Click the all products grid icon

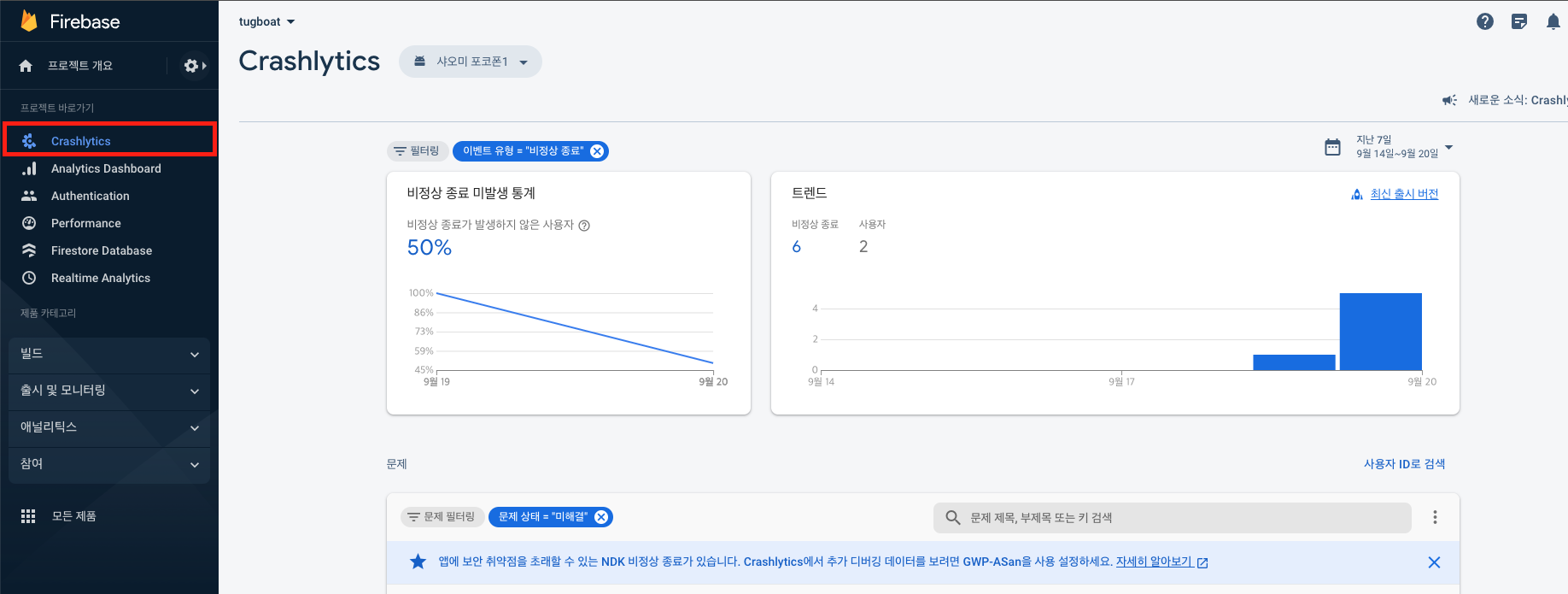[28, 516]
